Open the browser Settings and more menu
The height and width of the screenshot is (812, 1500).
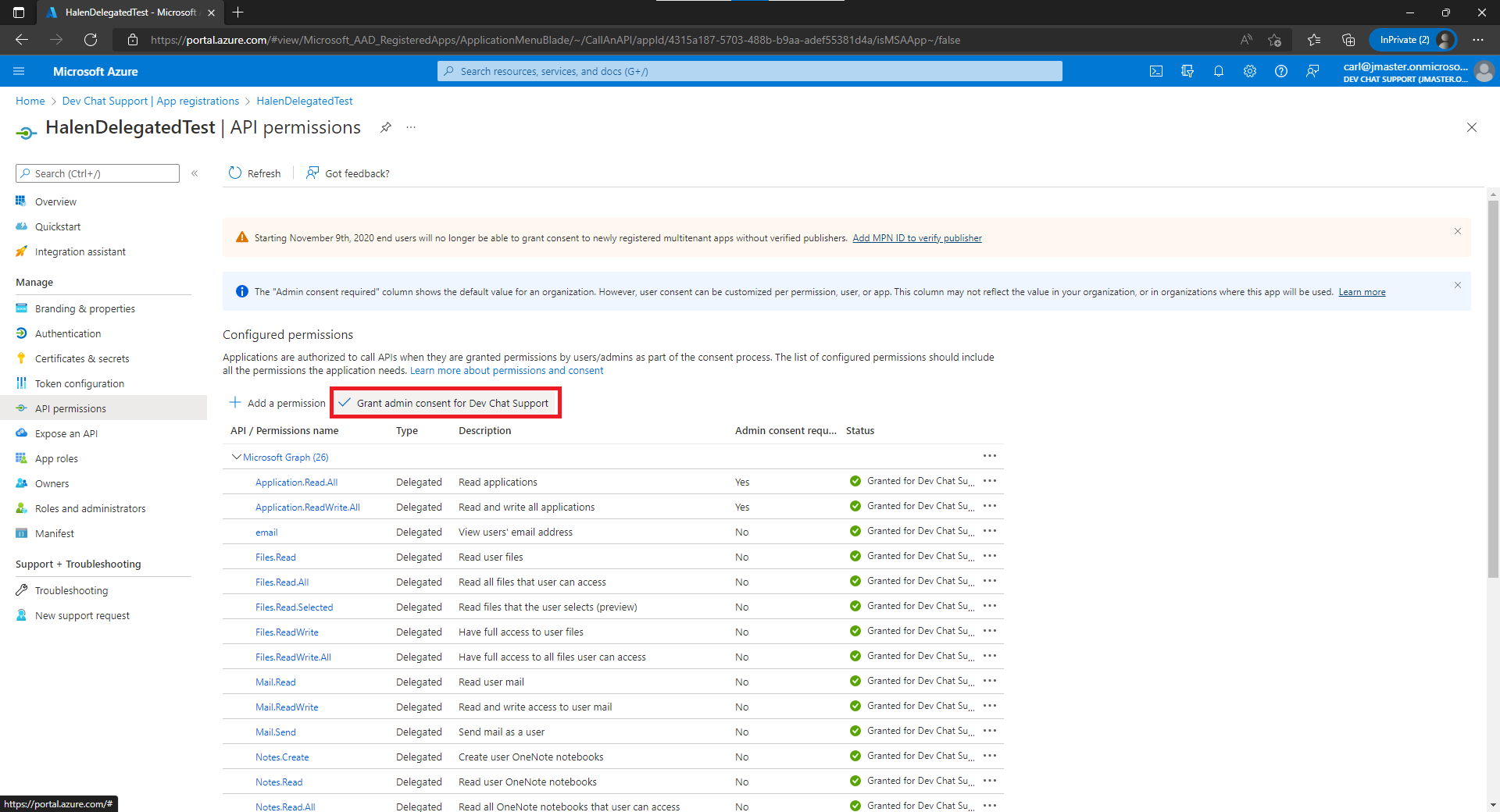[1478, 40]
